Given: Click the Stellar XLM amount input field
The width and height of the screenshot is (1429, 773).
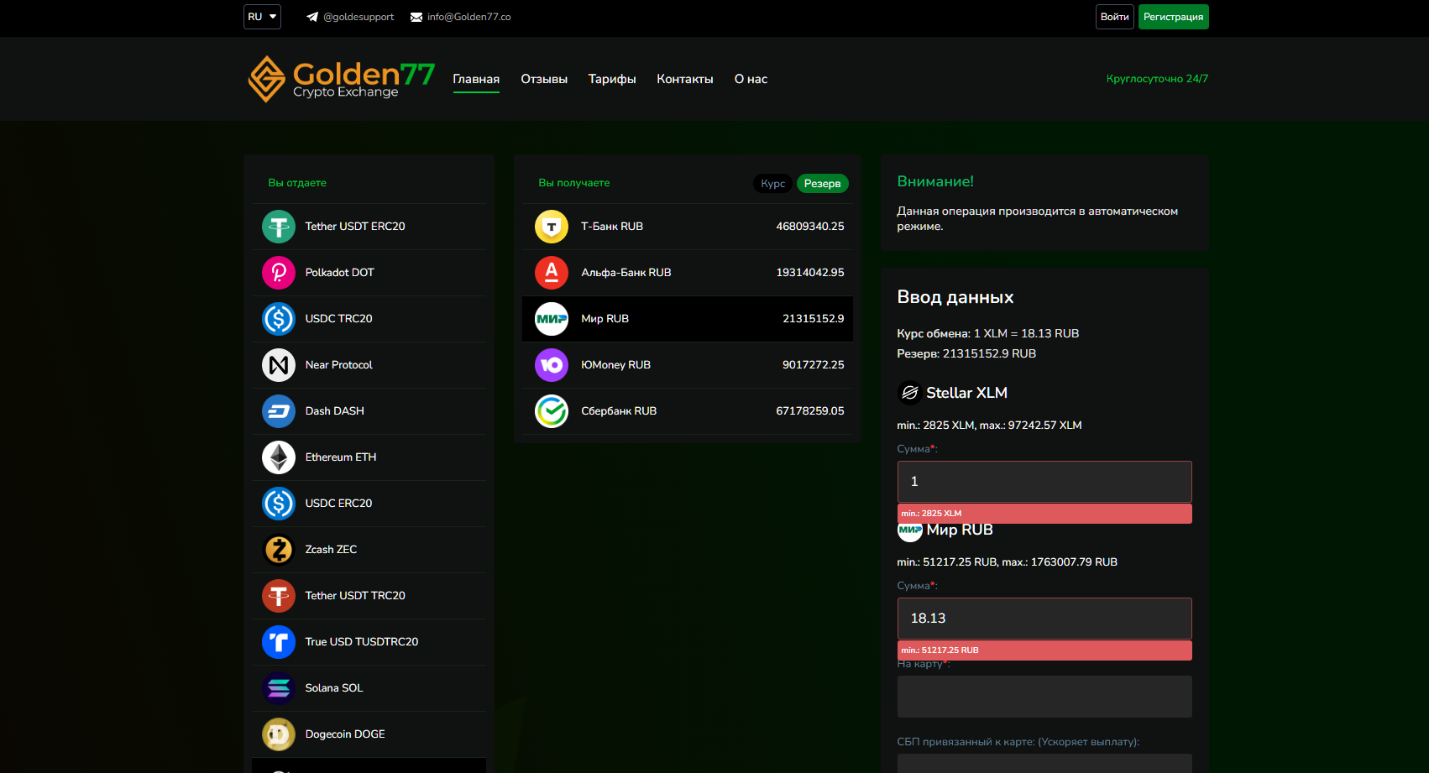Looking at the screenshot, I should click(1044, 481).
